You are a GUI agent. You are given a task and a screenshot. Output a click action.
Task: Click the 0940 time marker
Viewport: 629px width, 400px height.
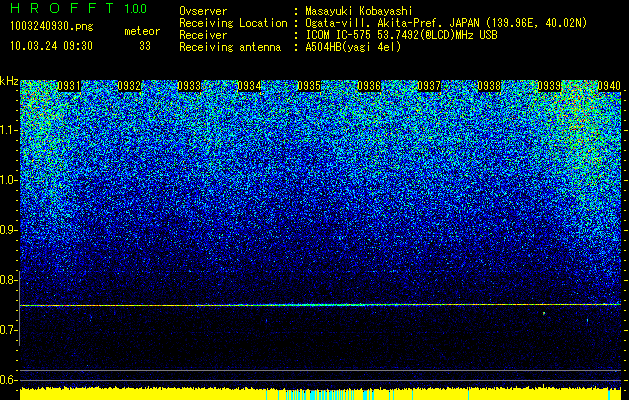coord(609,86)
